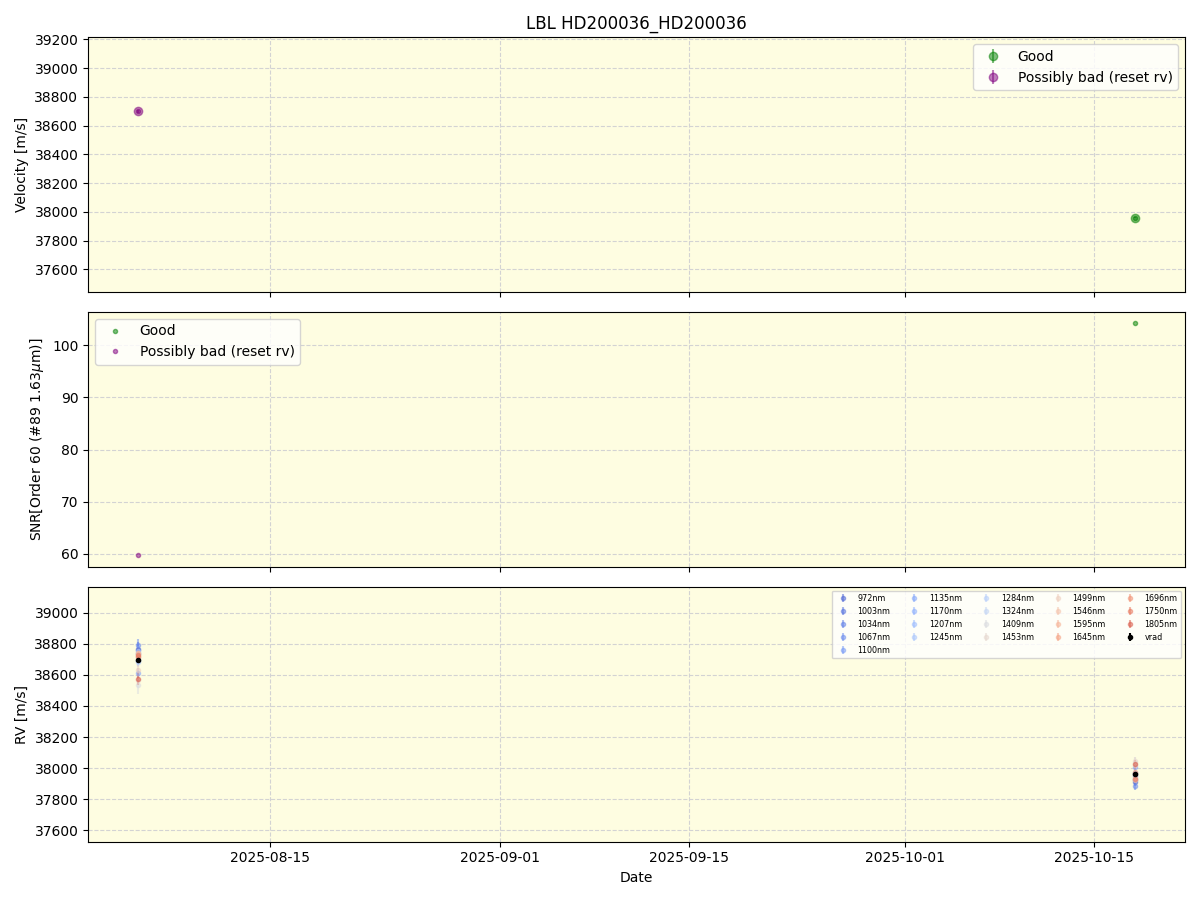Viewport: 1200px width, 900px height.
Task: Select the 1645nm legend entry
Action: pos(1080,637)
